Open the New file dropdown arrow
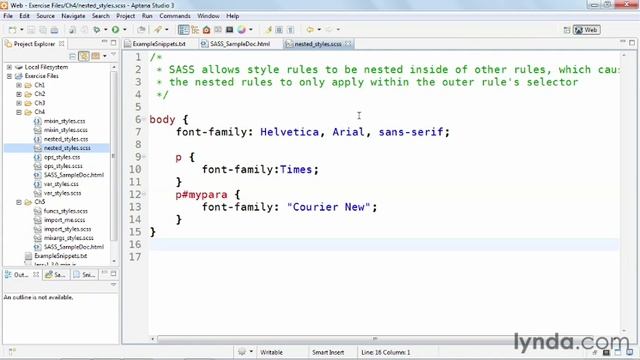Viewport: 640px width, 360px height. point(22,30)
